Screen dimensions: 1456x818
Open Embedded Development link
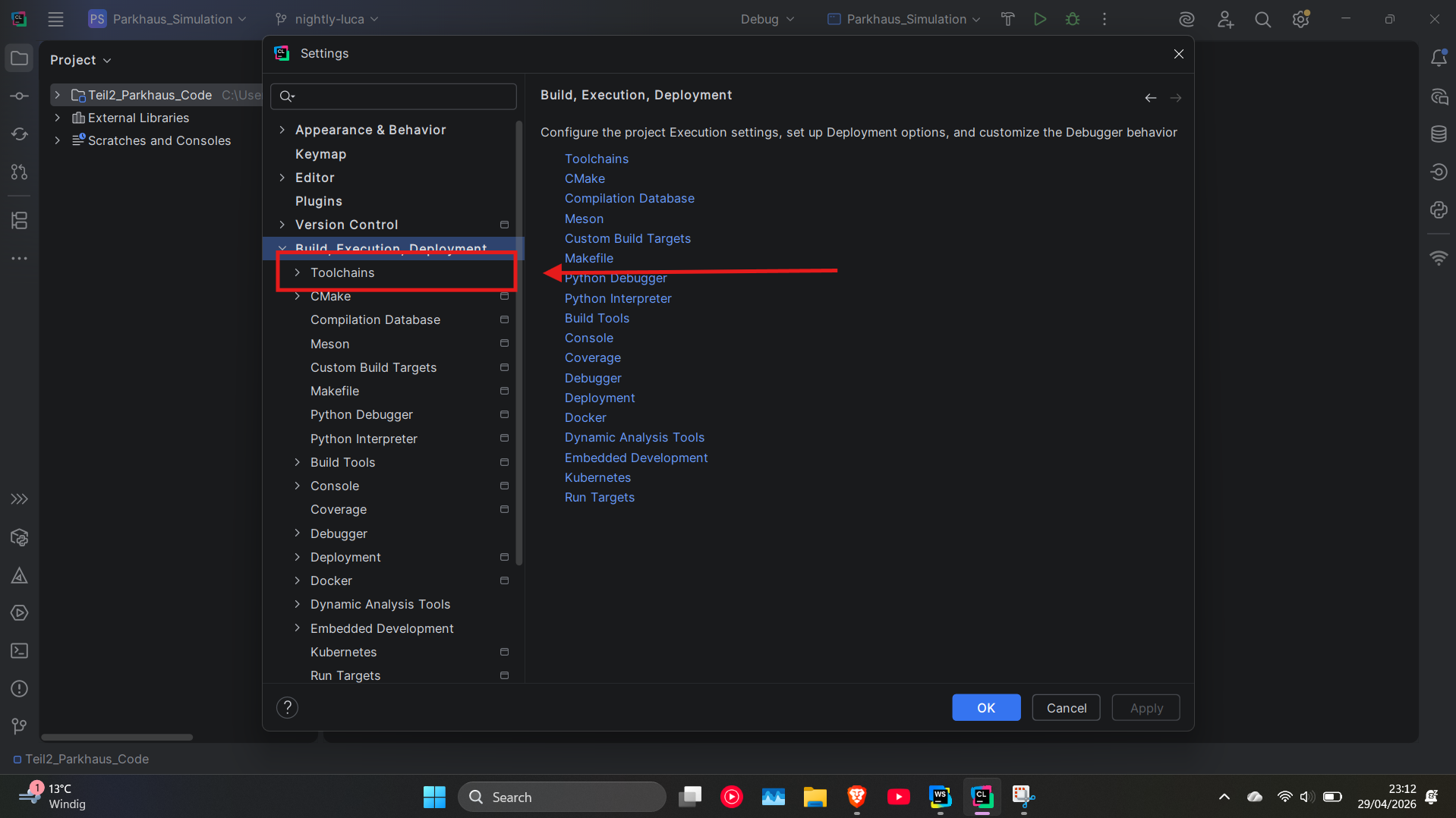(636, 458)
